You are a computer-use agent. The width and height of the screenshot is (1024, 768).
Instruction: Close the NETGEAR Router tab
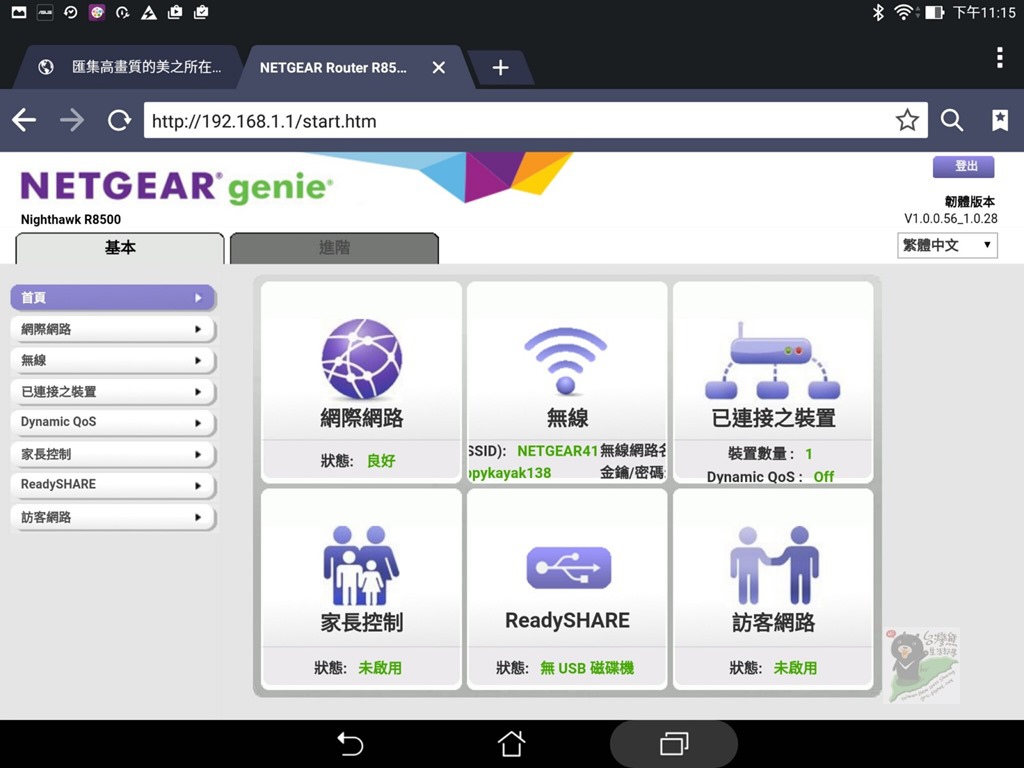point(439,67)
